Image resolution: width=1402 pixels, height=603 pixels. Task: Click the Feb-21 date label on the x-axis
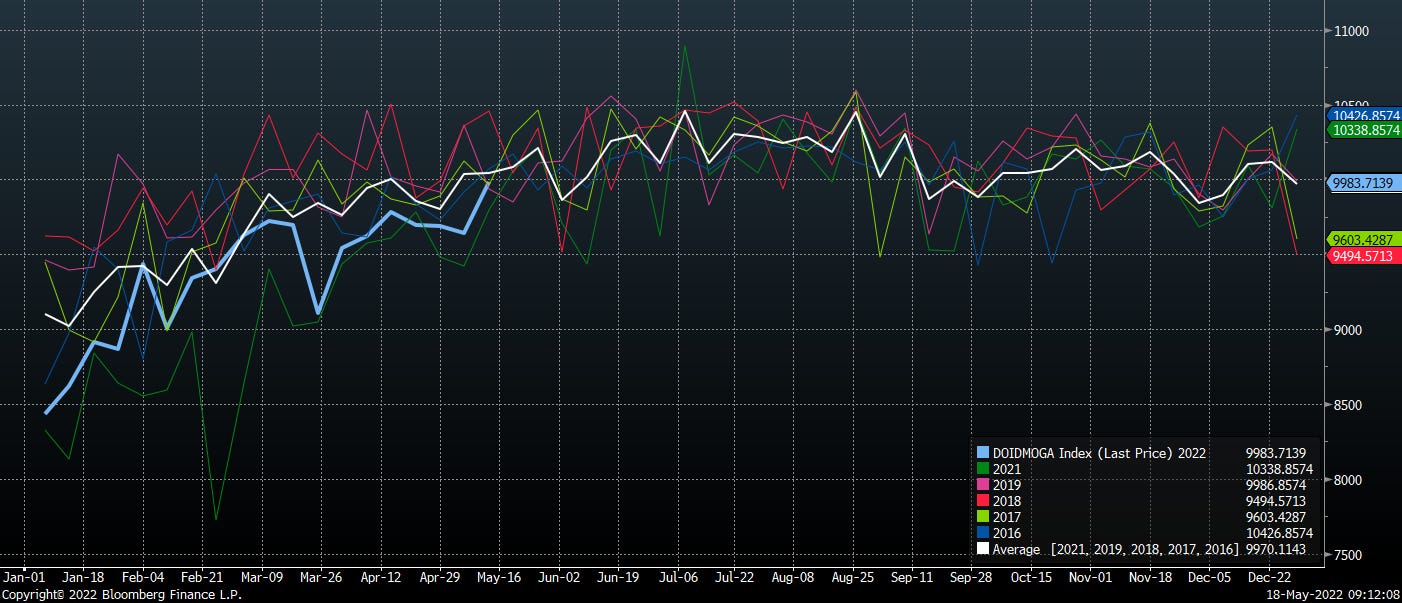[202, 578]
